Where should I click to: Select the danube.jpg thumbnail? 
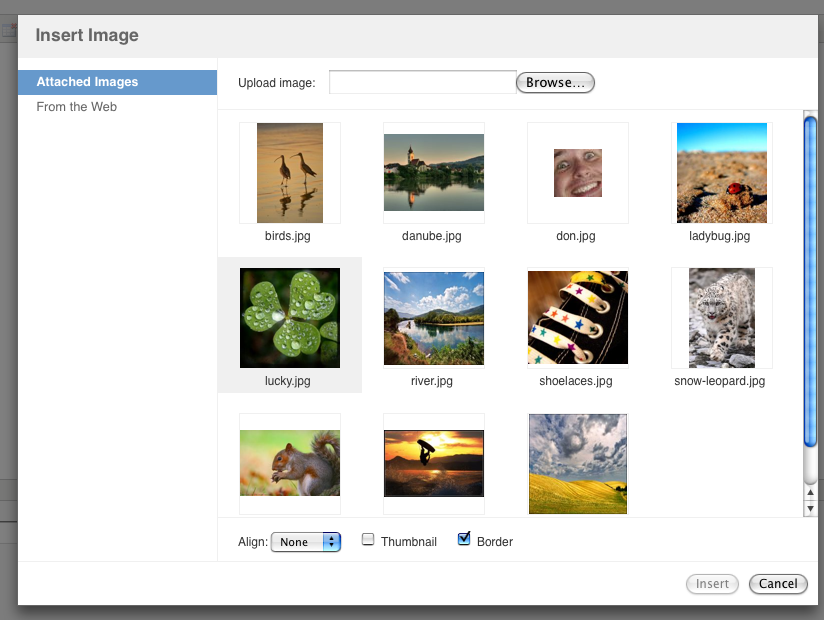pos(434,172)
